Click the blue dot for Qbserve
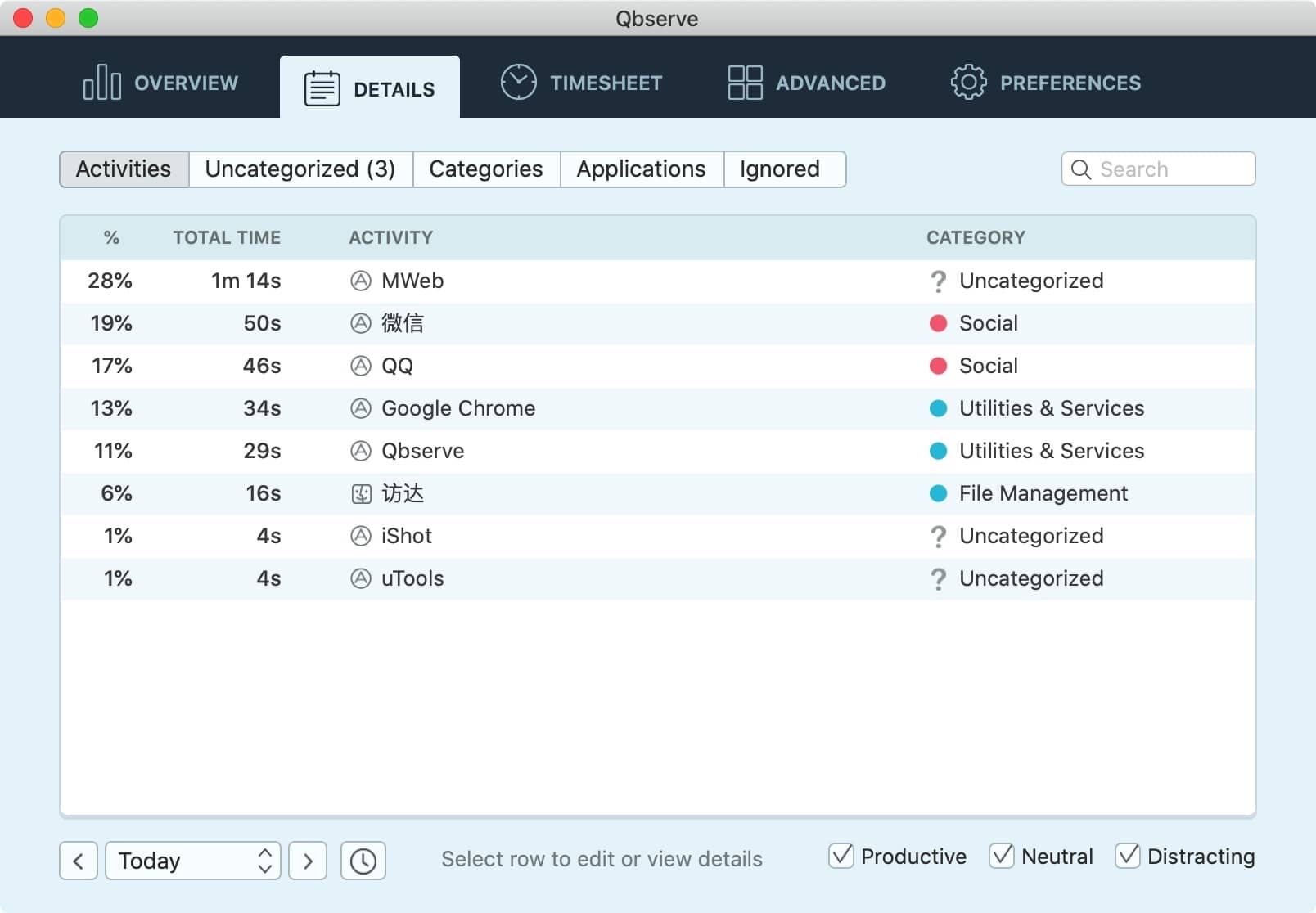1316x913 pixels. coord(939,451)
